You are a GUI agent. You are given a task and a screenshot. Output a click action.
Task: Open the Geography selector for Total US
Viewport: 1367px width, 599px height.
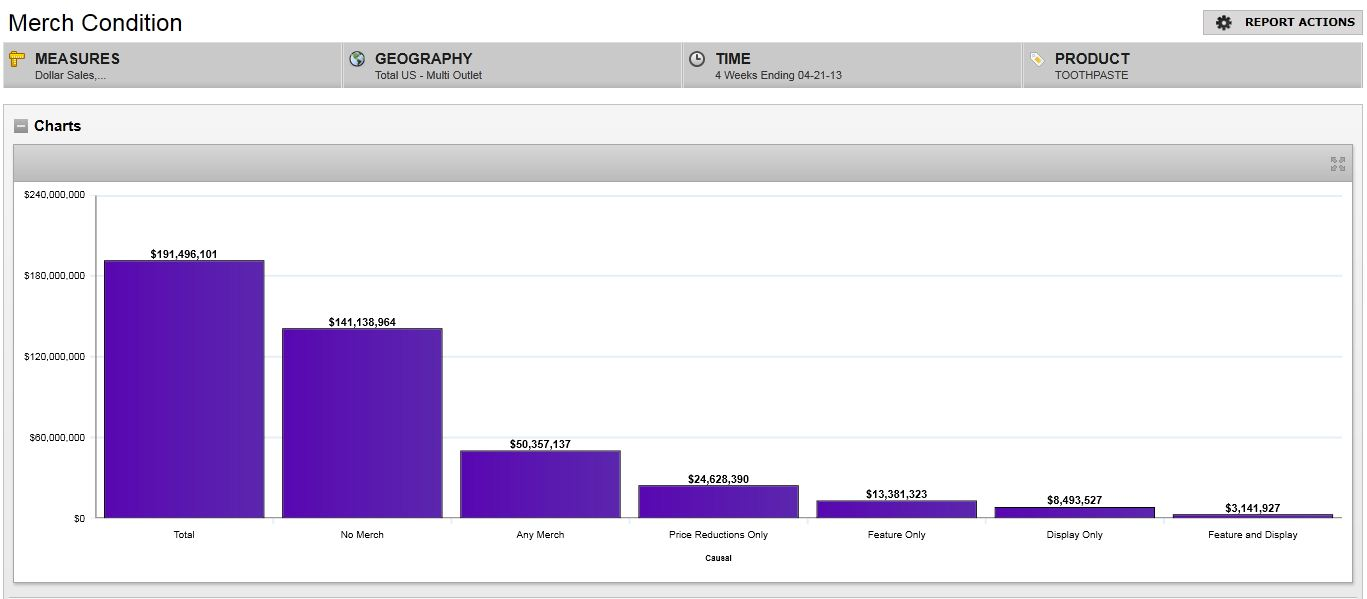coord(512,66)
